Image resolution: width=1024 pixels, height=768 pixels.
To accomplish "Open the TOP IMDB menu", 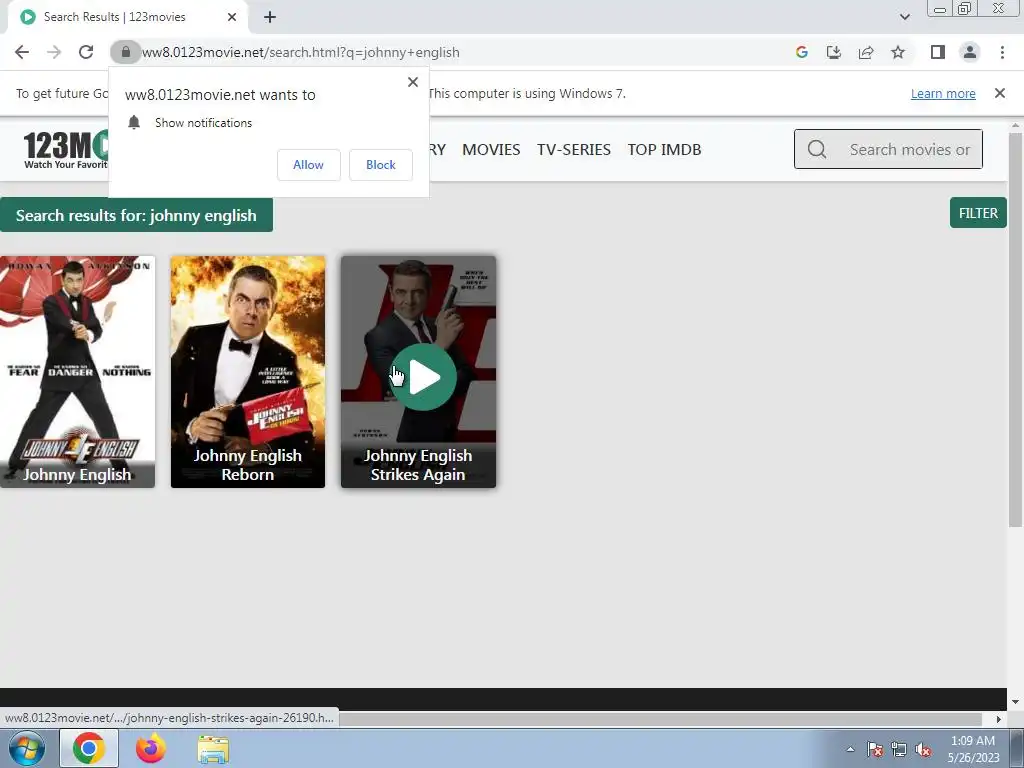I will (x=664, y=150).
